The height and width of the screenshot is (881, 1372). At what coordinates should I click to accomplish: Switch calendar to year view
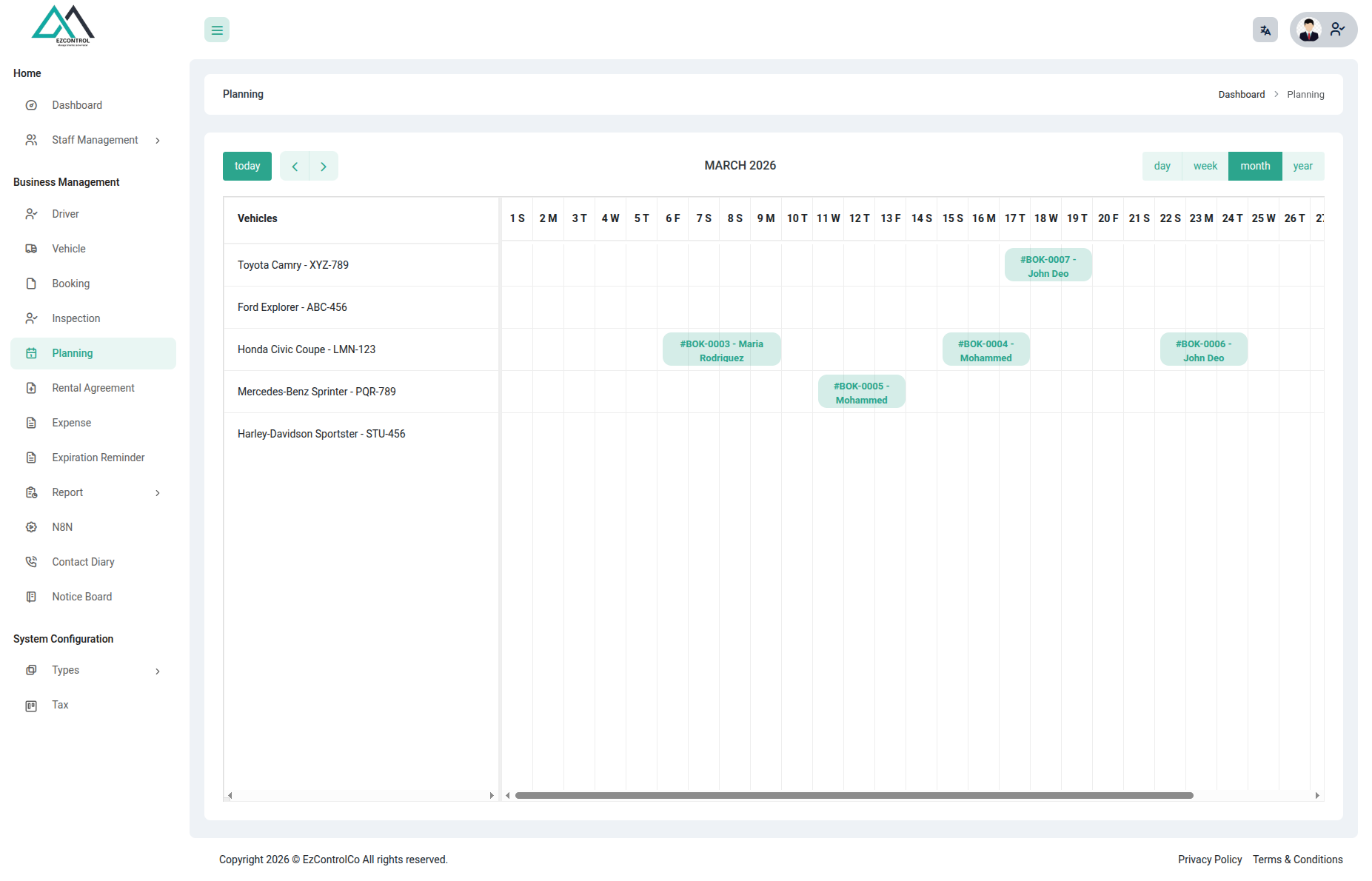1302,166
